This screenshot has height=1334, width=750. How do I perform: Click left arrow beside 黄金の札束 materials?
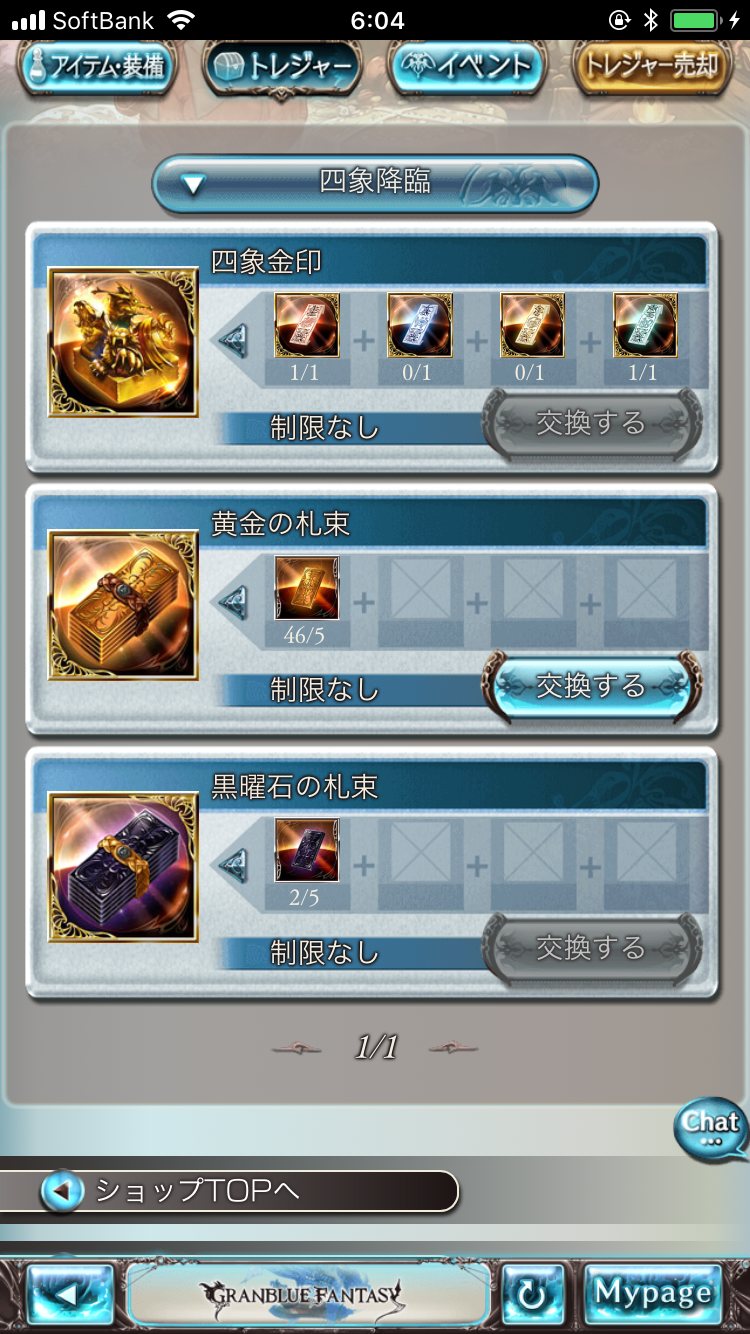(x=234, y=602)
